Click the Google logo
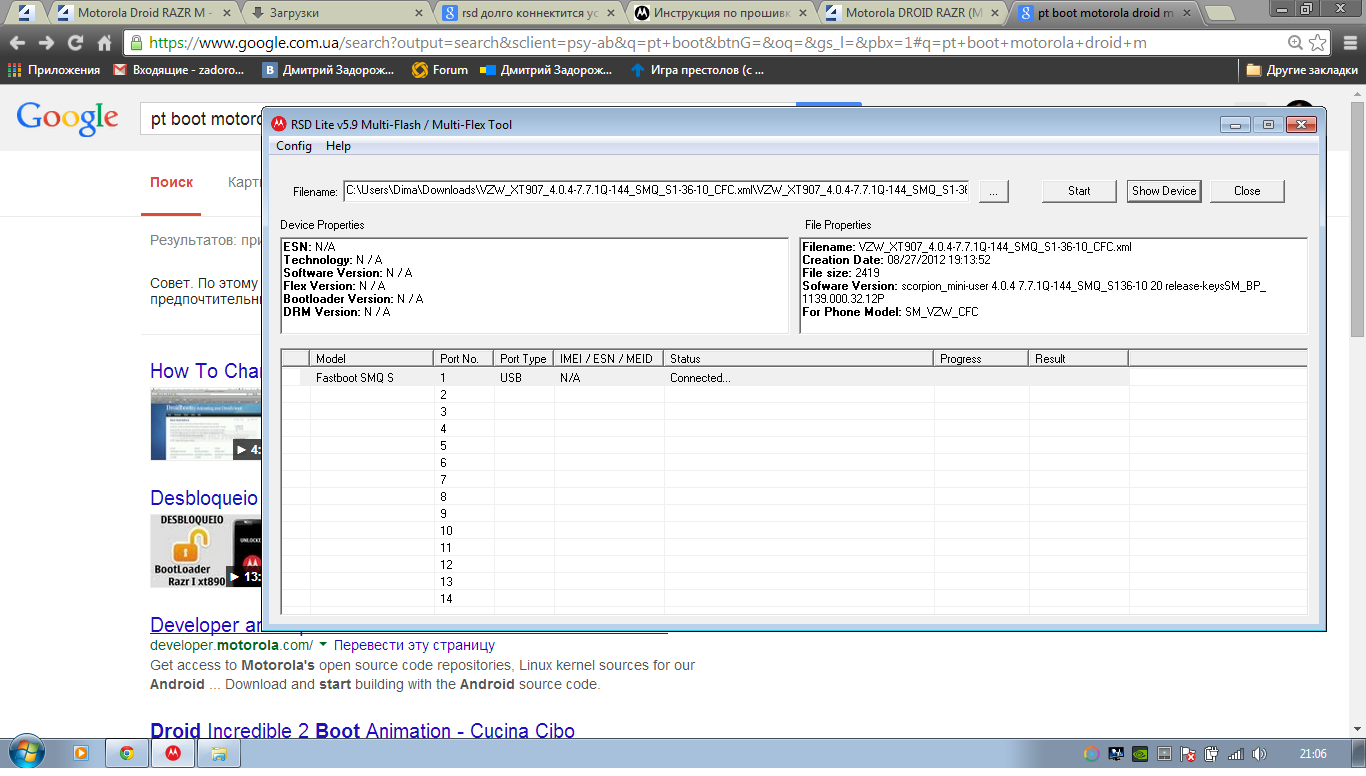Image resolution: width=1366 pixels, height=776 pixels. [67, 118]
